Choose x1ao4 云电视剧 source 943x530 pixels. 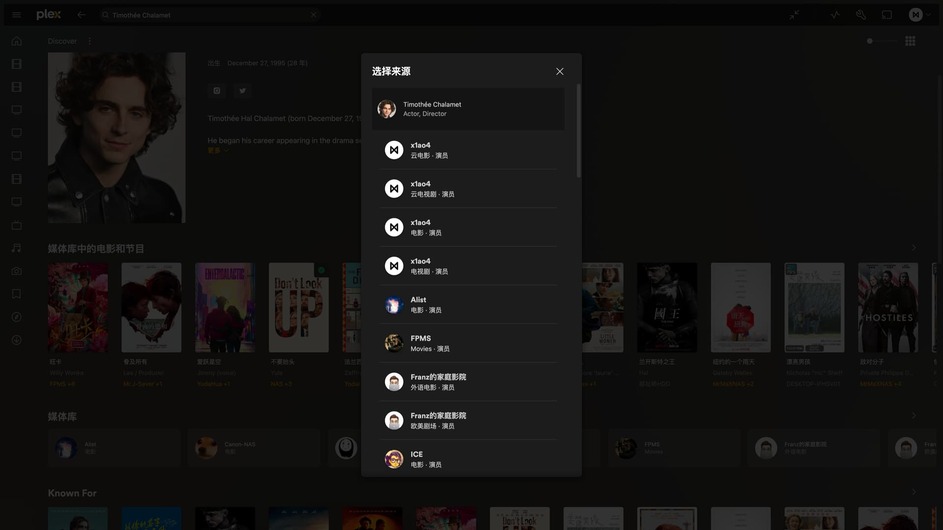coord(468,189)
